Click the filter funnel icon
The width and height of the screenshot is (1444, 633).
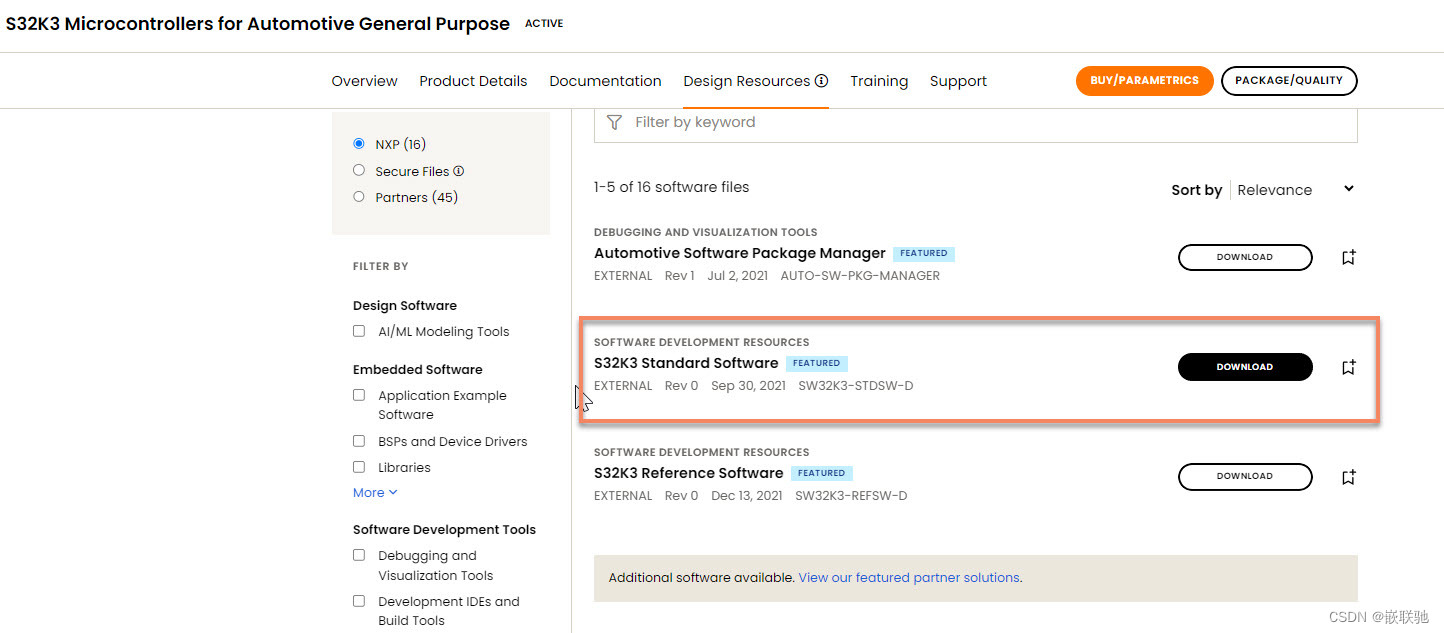point(615,122)
